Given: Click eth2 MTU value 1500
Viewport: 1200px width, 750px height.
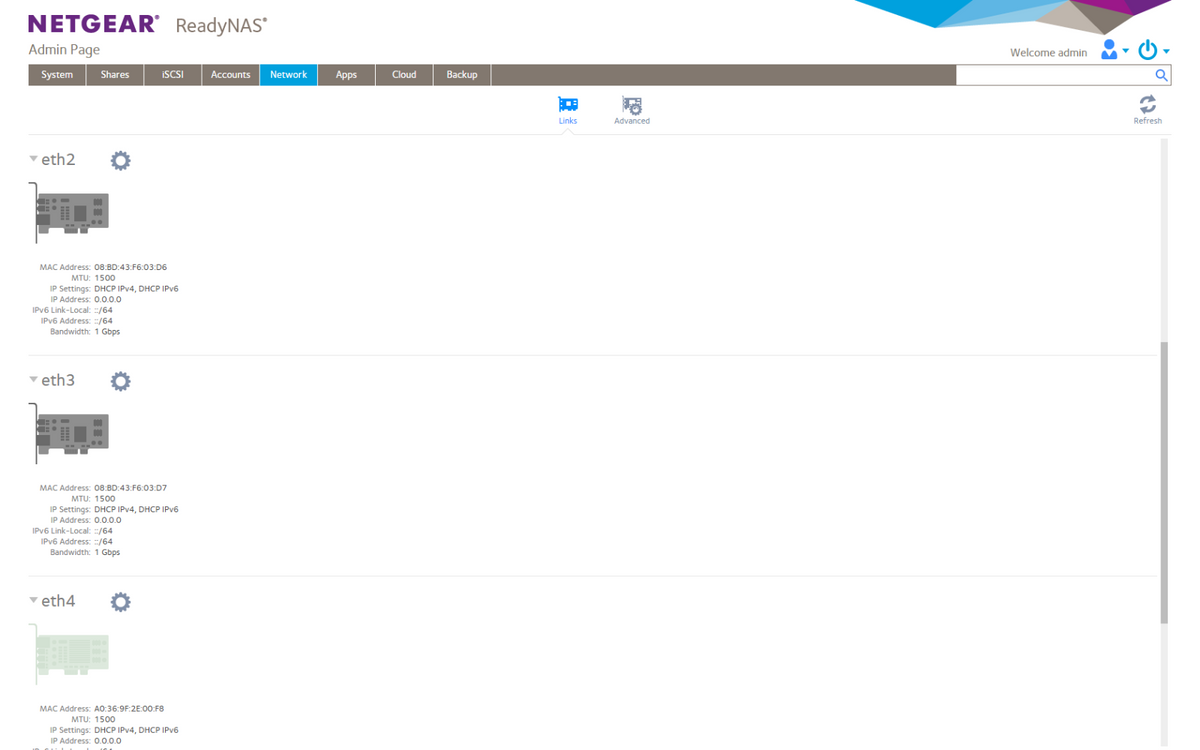Looking at the screenshot, I should coord(104,278).
